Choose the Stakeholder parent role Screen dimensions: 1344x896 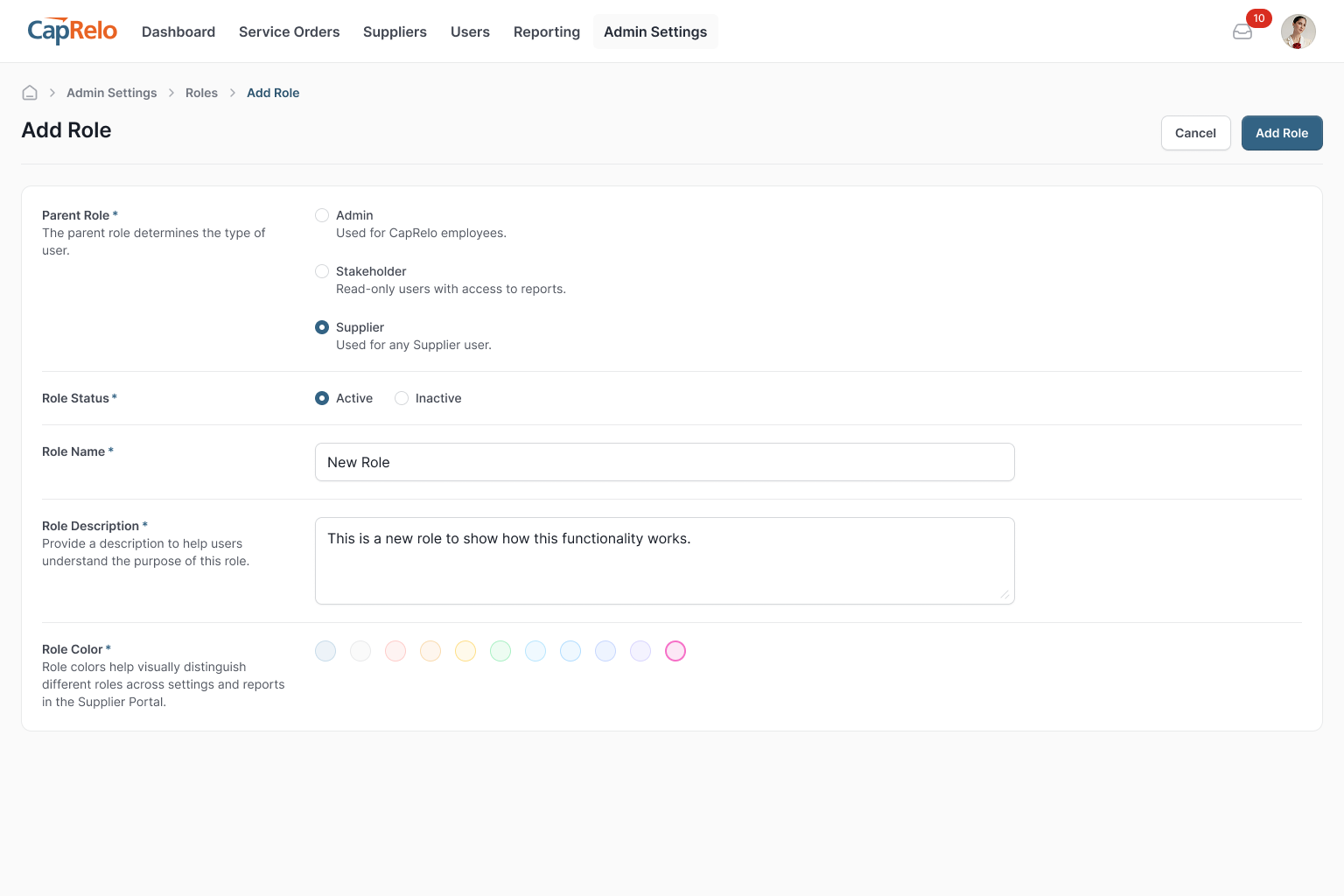(x=322, y=271)
